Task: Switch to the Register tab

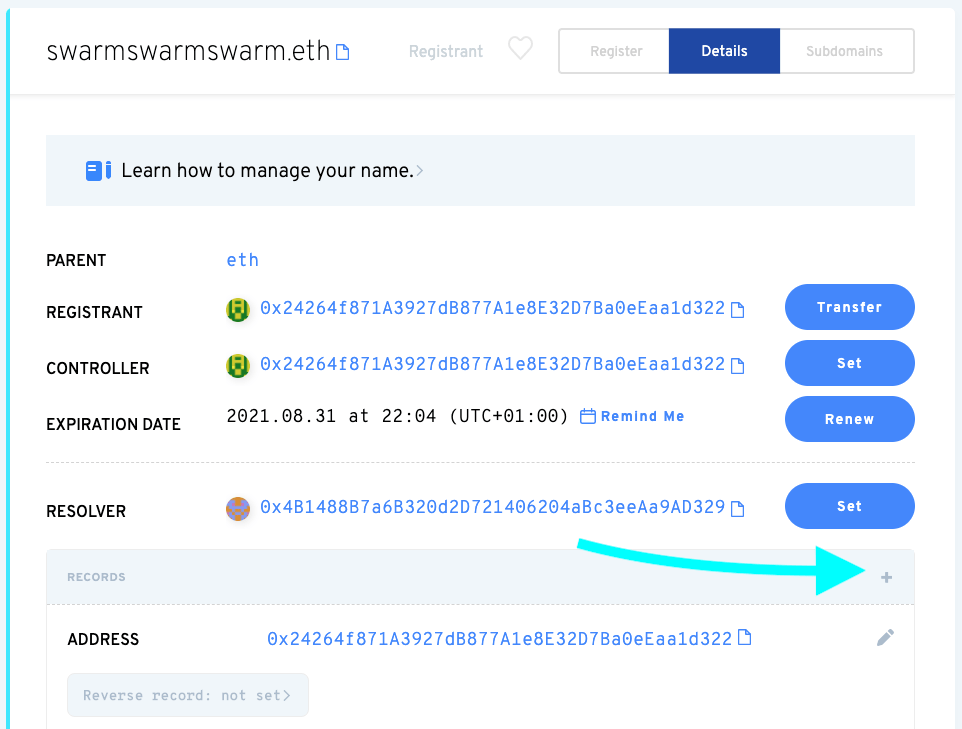Action: (615, 51)
